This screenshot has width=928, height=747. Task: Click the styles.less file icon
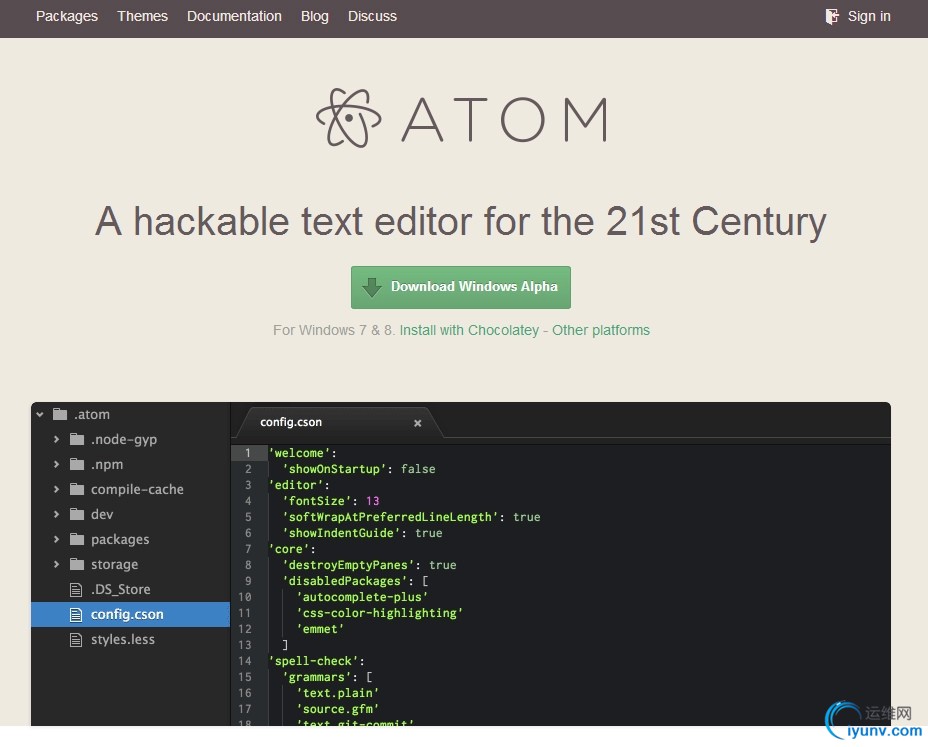click(x=76, y=639)
